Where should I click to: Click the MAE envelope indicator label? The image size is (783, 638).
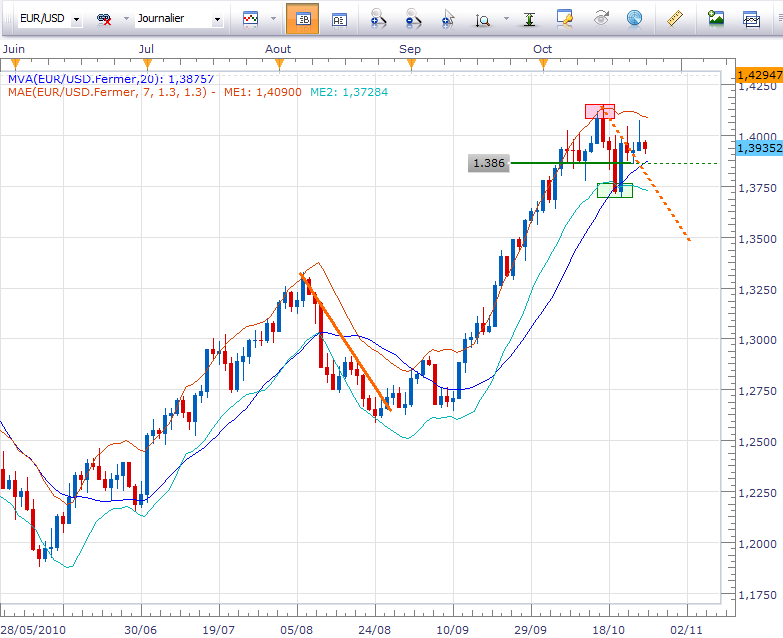[130, 92]
